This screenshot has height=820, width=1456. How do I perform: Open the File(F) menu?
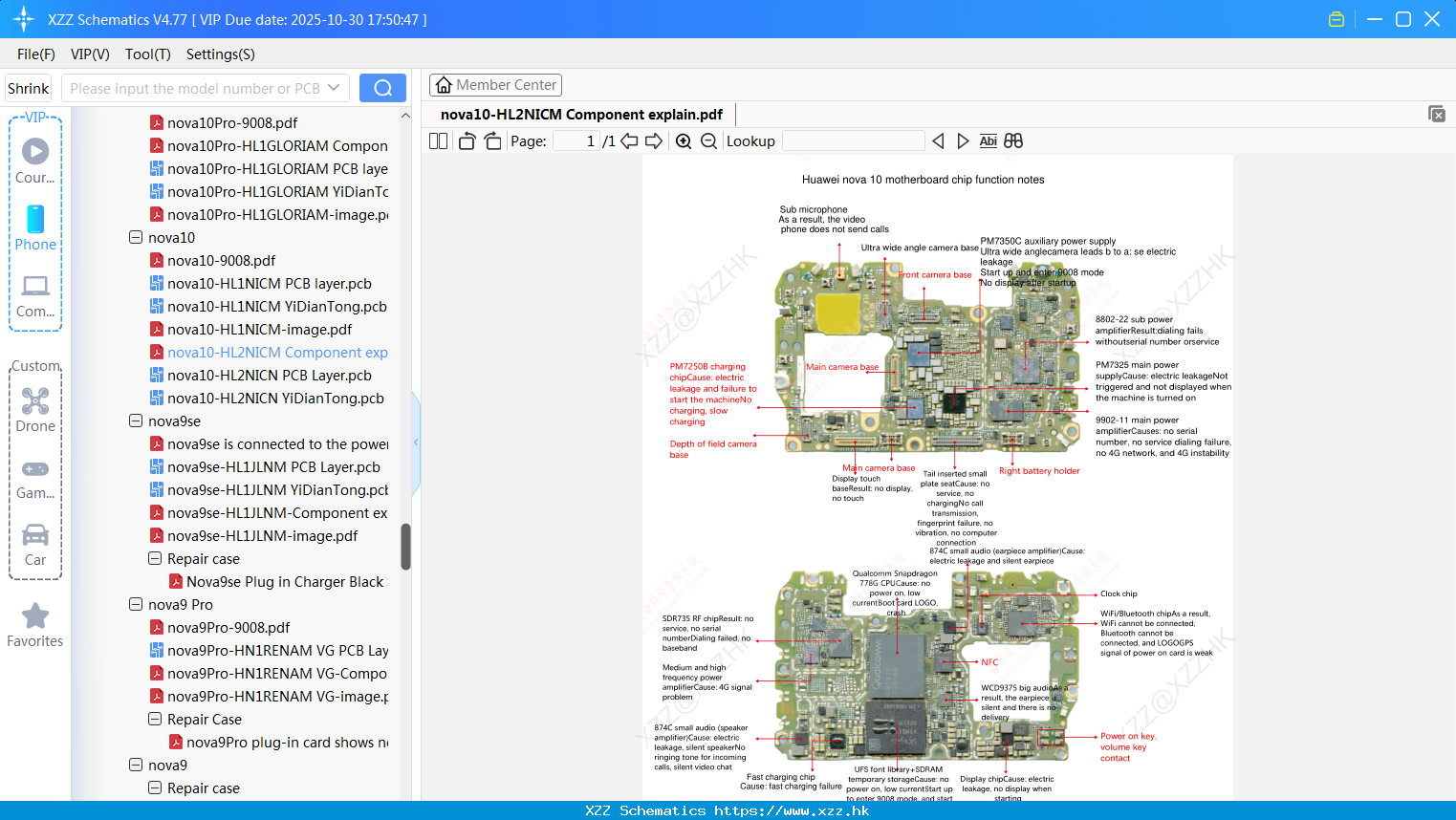[x=36, y=54]
